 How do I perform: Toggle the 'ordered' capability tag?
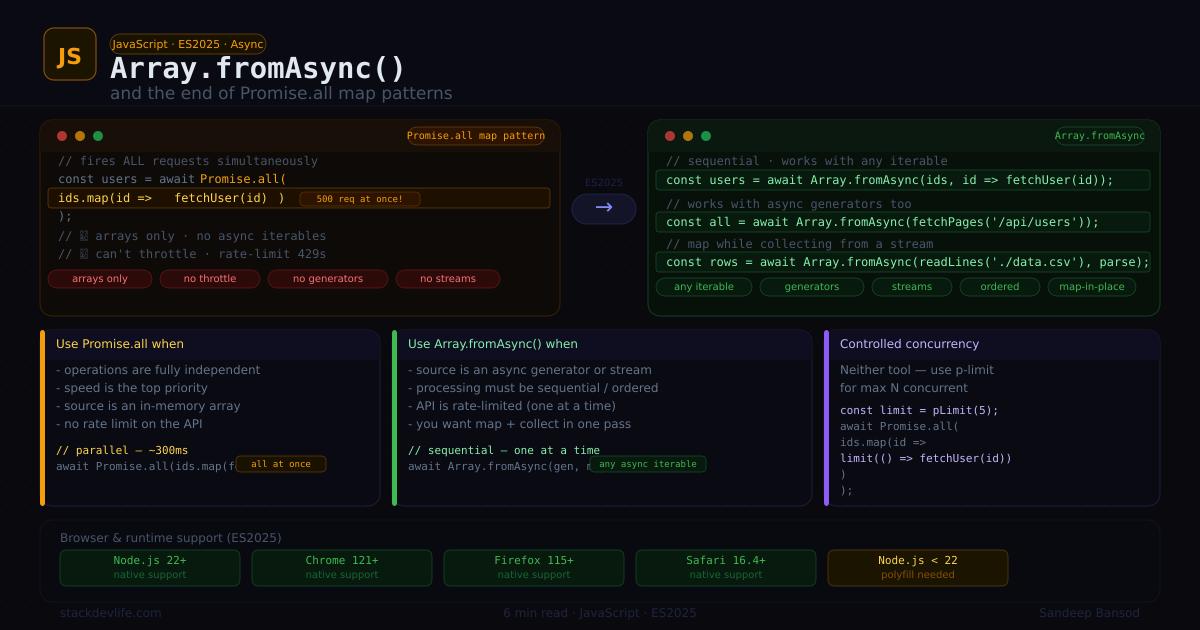click(999, 287)
